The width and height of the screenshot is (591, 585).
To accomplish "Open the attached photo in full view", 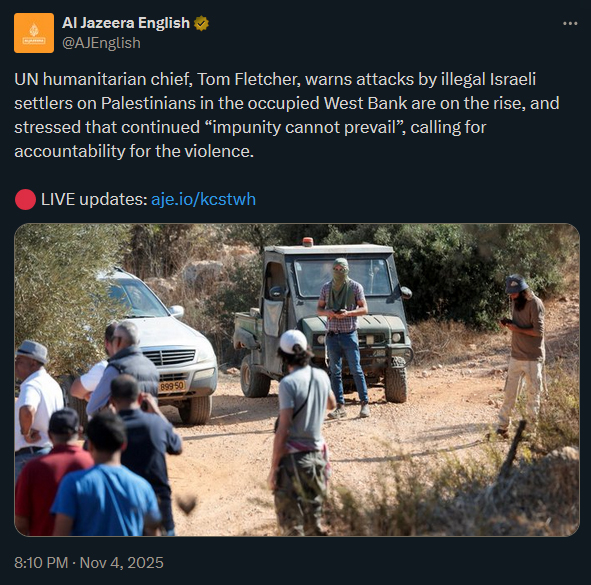I will tap(297, 380).
